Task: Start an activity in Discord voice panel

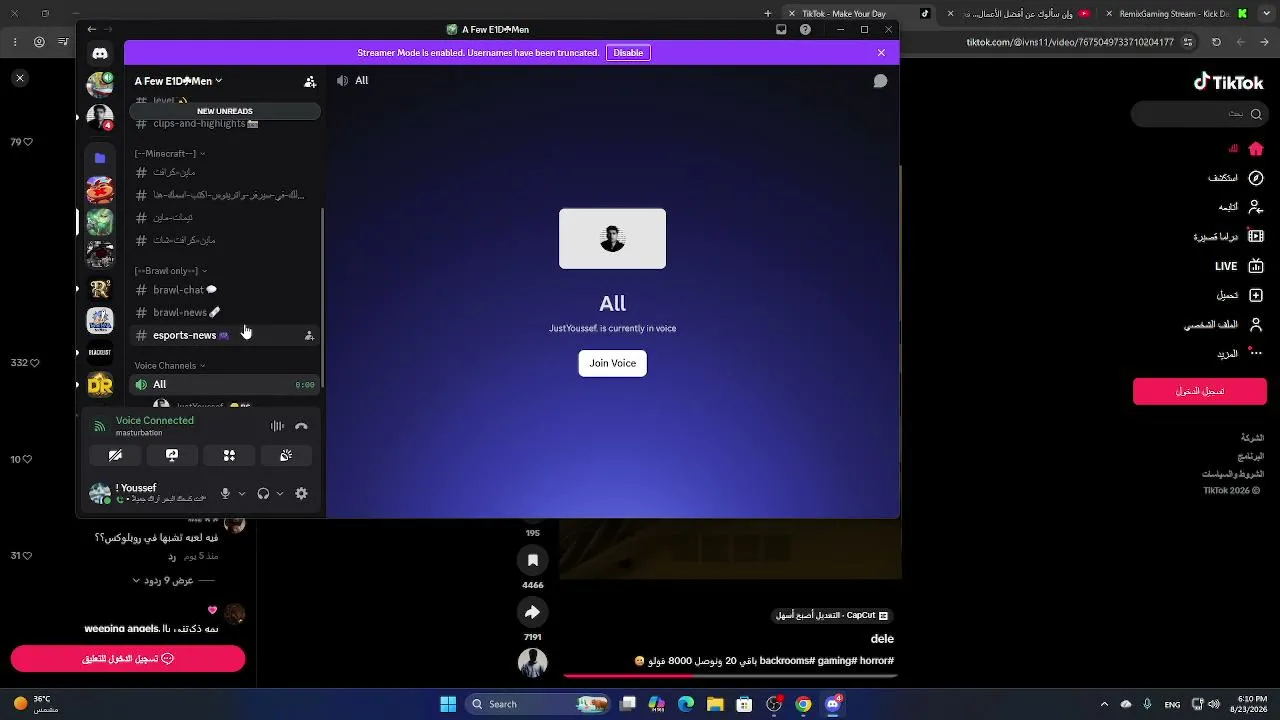Action: click(x=229, y=456)
